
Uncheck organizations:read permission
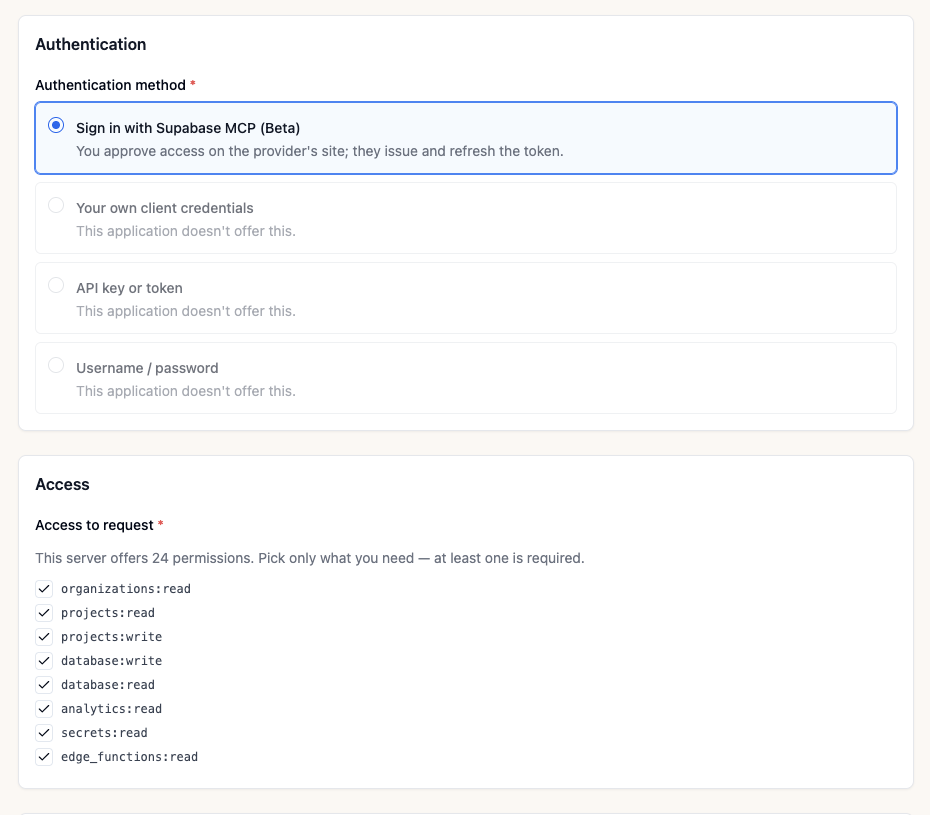44,589
